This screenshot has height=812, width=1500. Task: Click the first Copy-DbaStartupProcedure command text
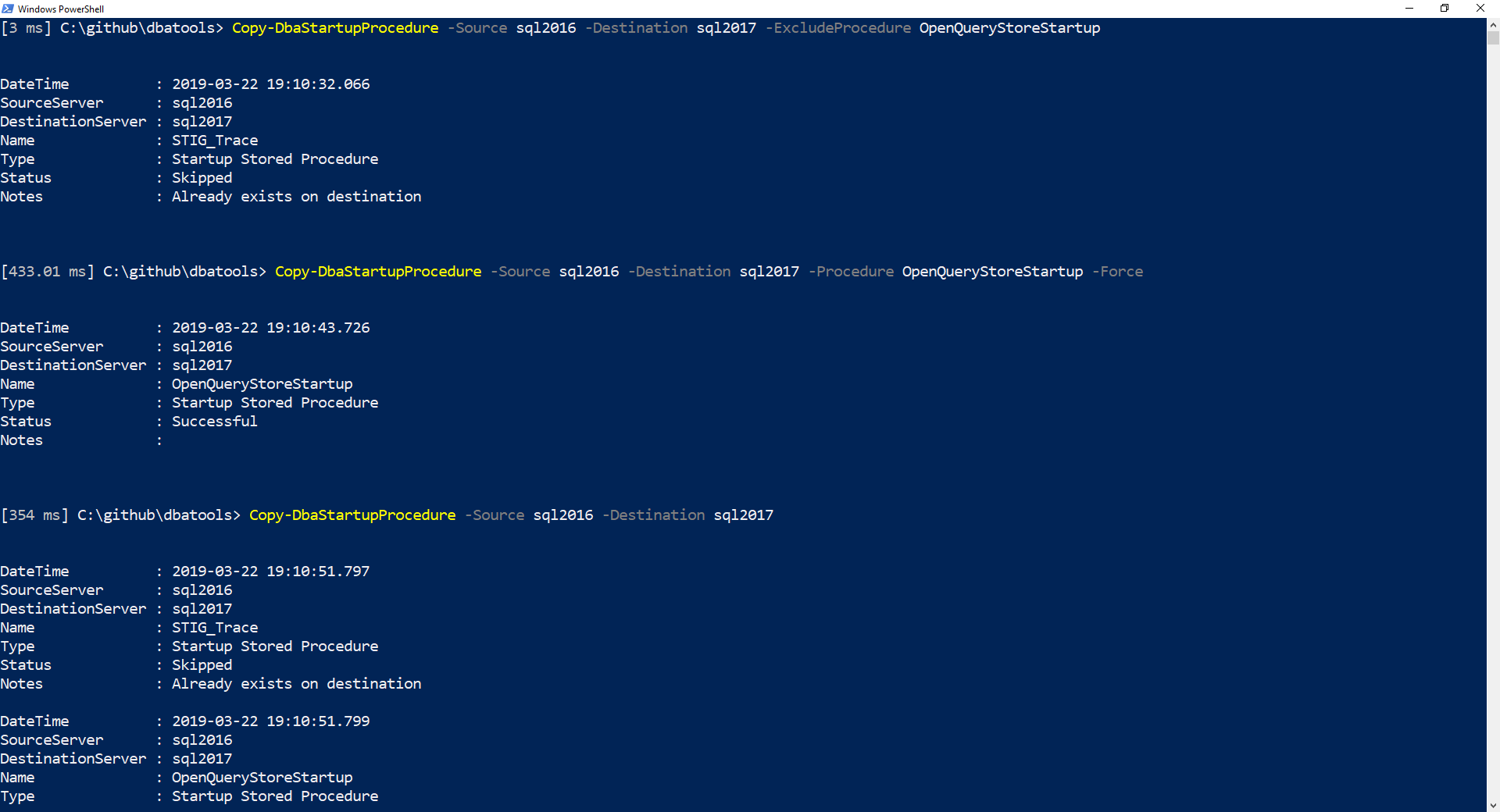click(x=335, y=28)
